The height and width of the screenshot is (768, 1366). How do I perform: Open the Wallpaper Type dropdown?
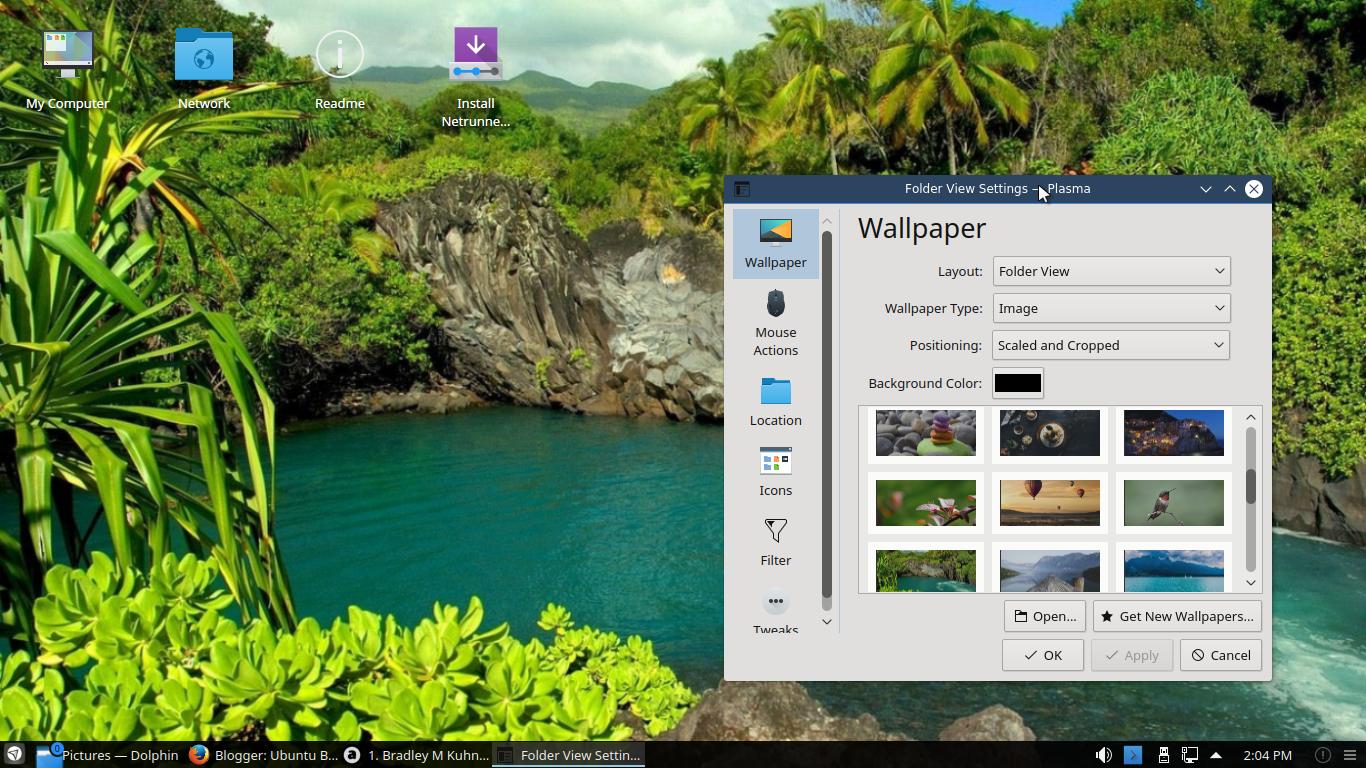(1111, 308)
